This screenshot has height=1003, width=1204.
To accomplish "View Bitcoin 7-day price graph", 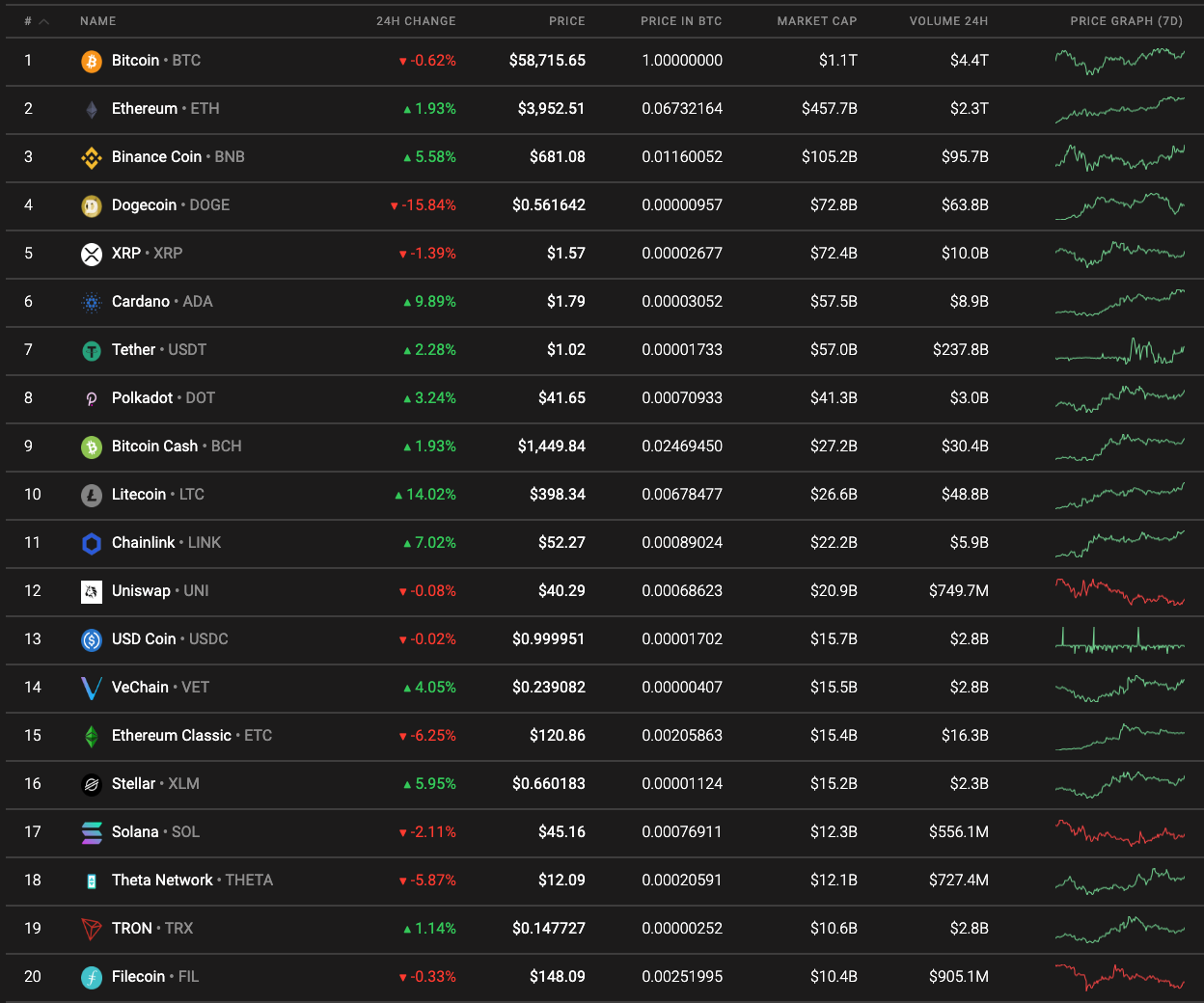I will click(x=1120, y=62).
